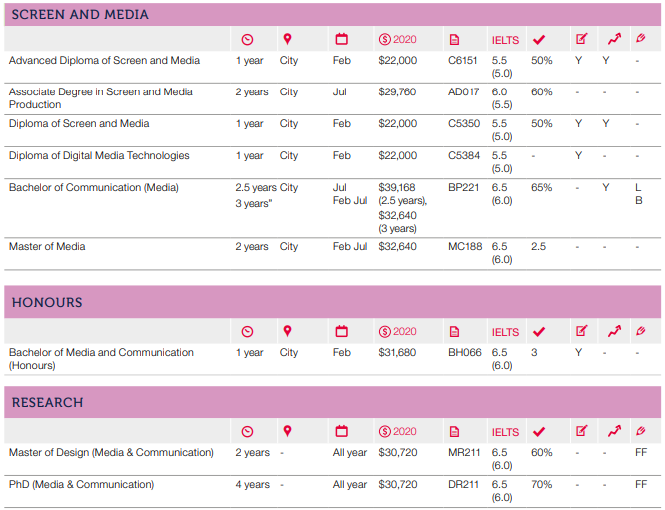This screenshot has width=665, height=510.
Task: Click the document code icon in Honours section
Action: tap(454, 332)
